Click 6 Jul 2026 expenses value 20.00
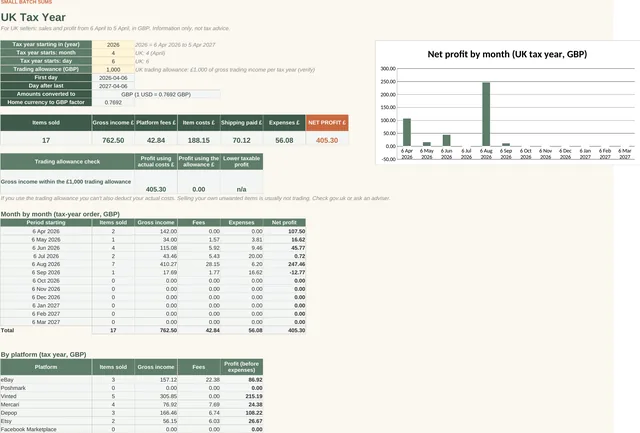The height and width of the screenshot is (433, 640). click(242, 256)
